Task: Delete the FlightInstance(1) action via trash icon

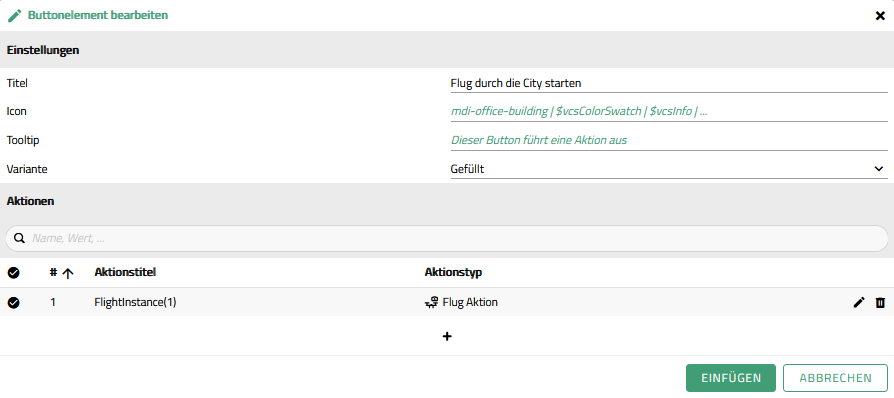Action: click(x=880, y=302)
